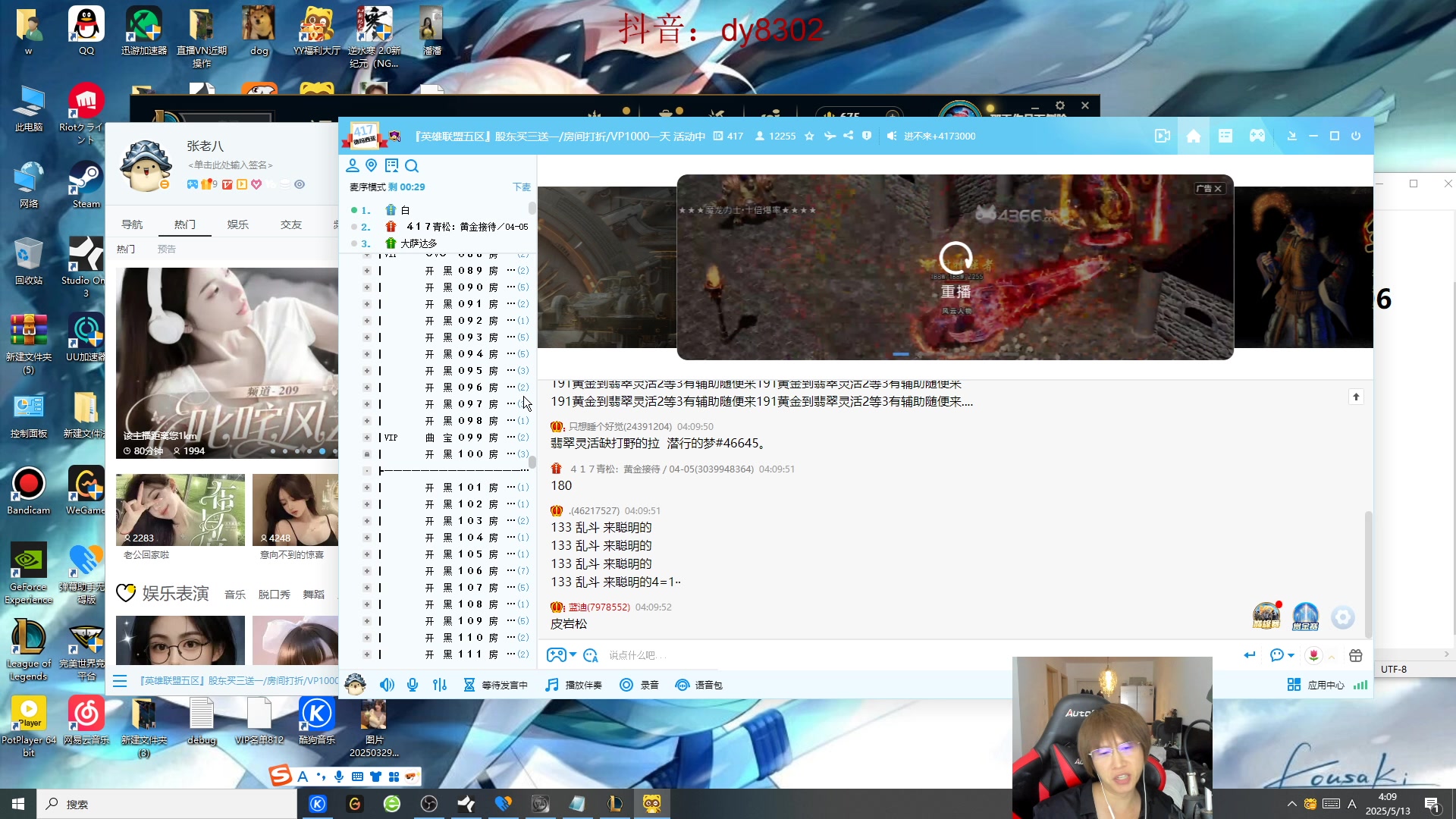Image resolution: width=1456 pixels, height=819 pixels.
Task: Open the 音乐 category under 娱乐表演
Action: pyautogui.click(x=235, y=595)
